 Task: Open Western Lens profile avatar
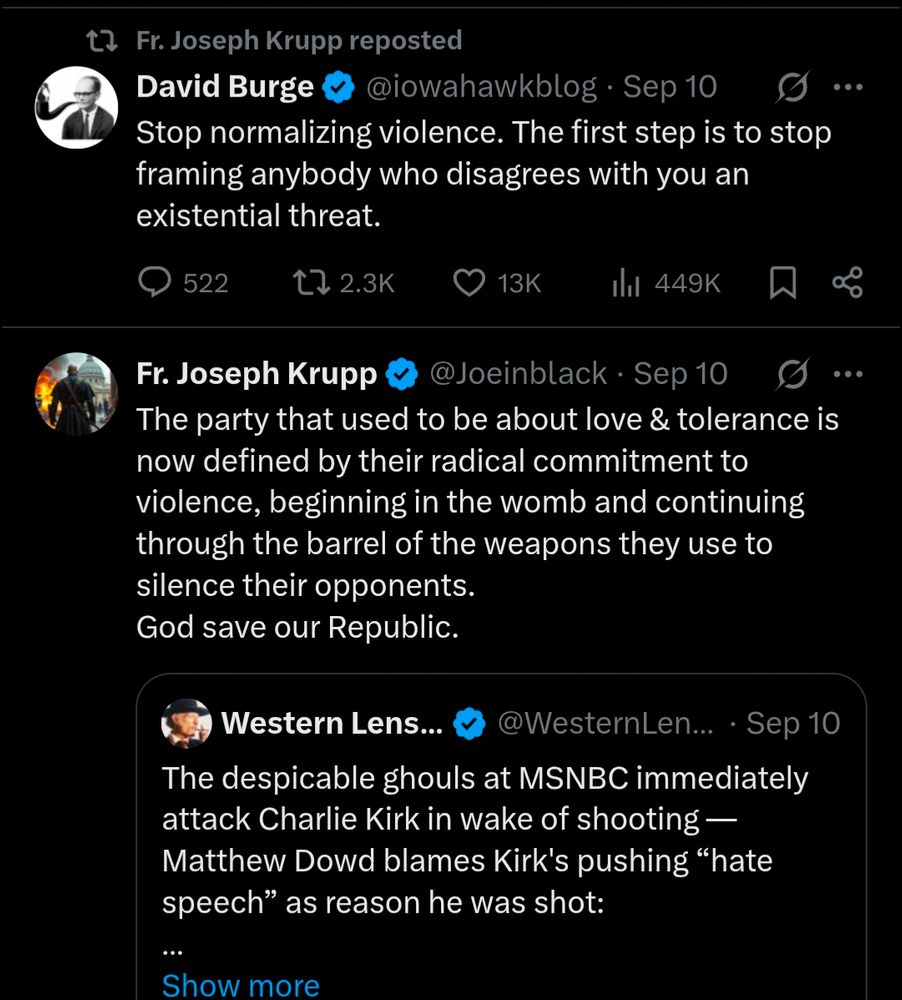pos(187,723)
